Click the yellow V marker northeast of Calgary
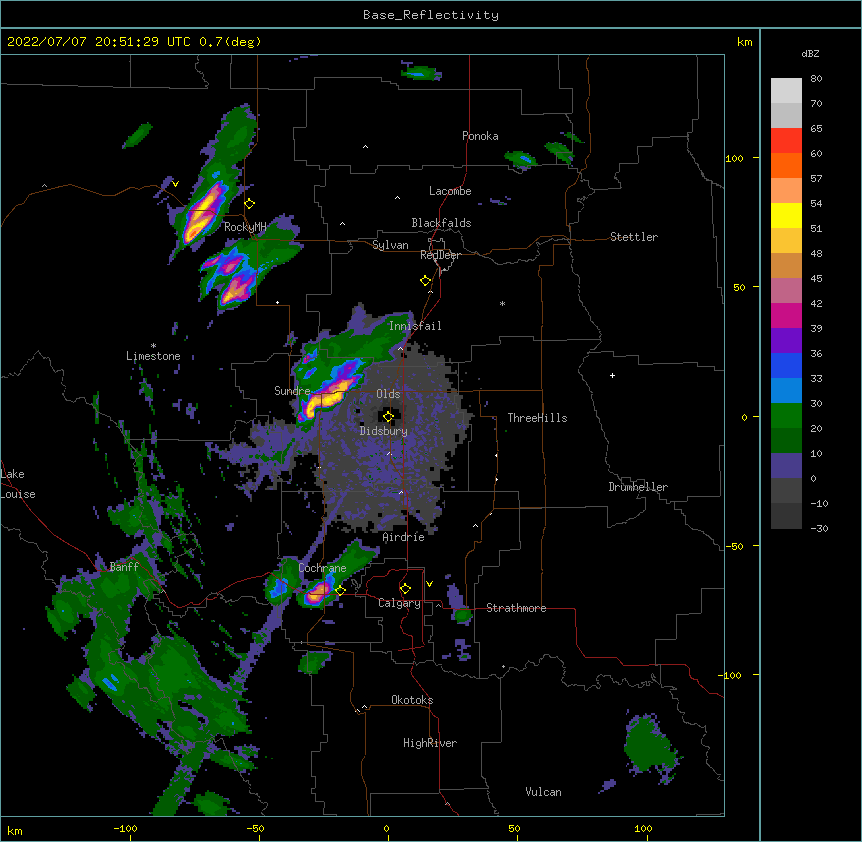The image size is (862, 842). tap(429, 584)
